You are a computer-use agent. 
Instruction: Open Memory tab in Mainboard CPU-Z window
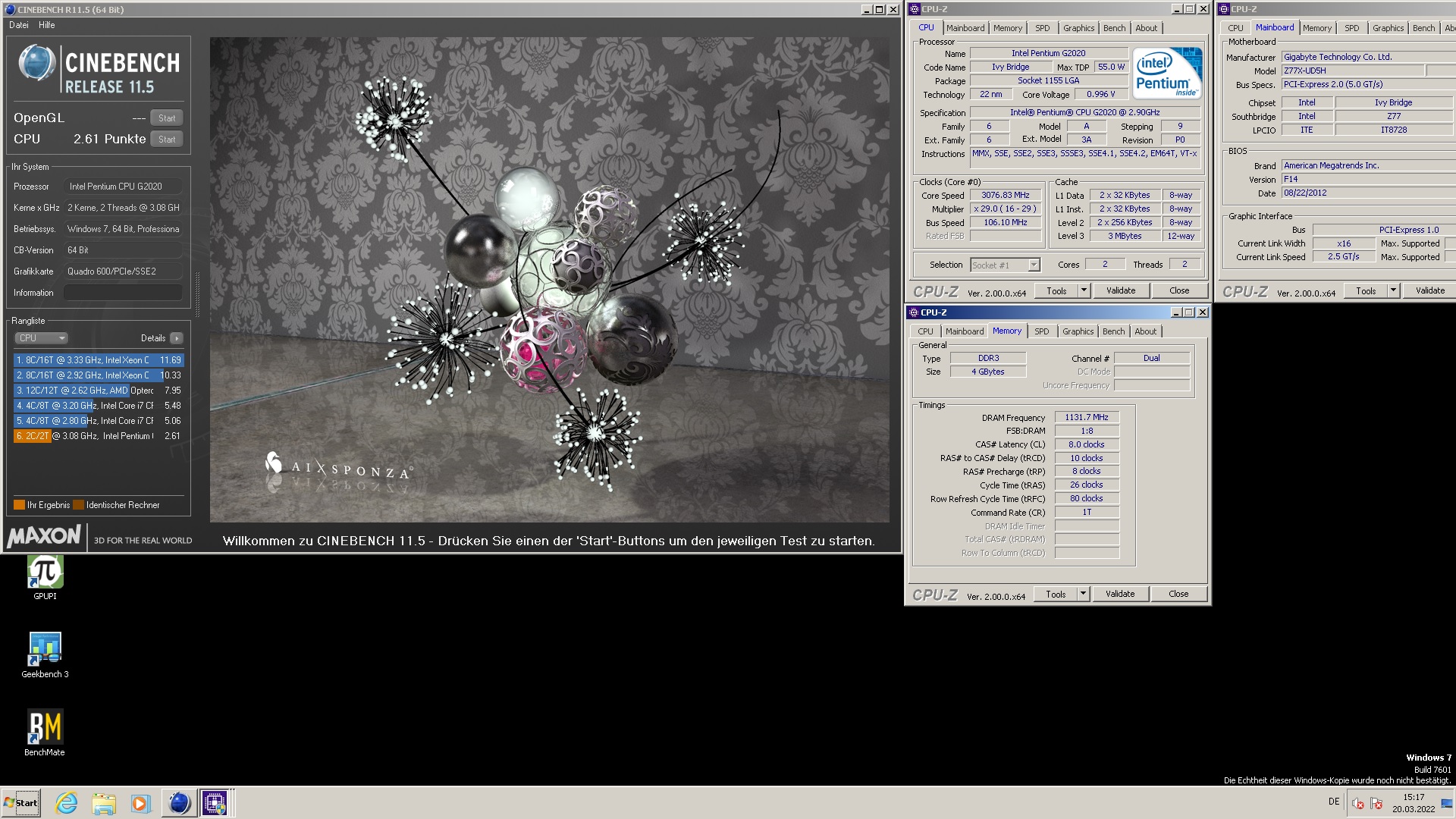(1317, 28)
